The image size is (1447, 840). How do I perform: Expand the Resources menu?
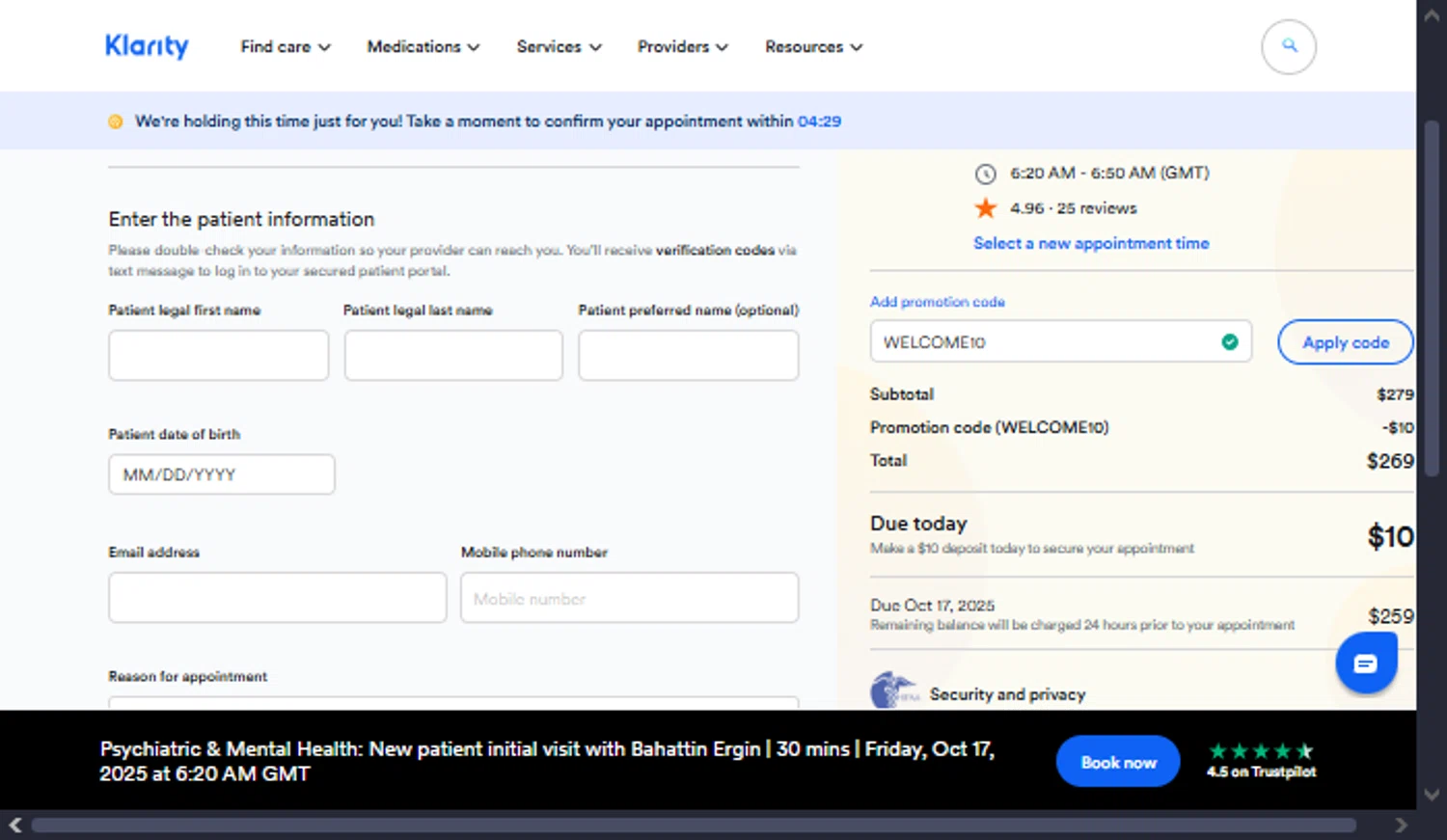coord(813,46)
